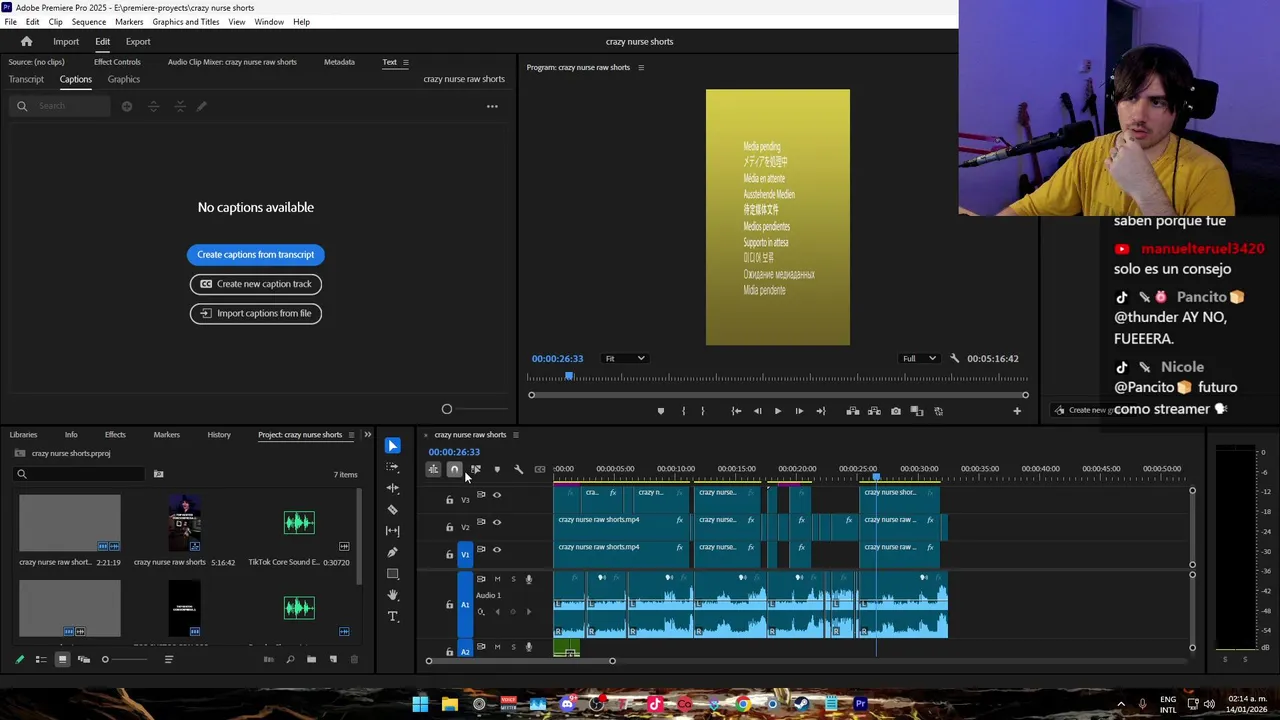
Task: Open Program monitor settings wrench
Action: tap(954, 359)
